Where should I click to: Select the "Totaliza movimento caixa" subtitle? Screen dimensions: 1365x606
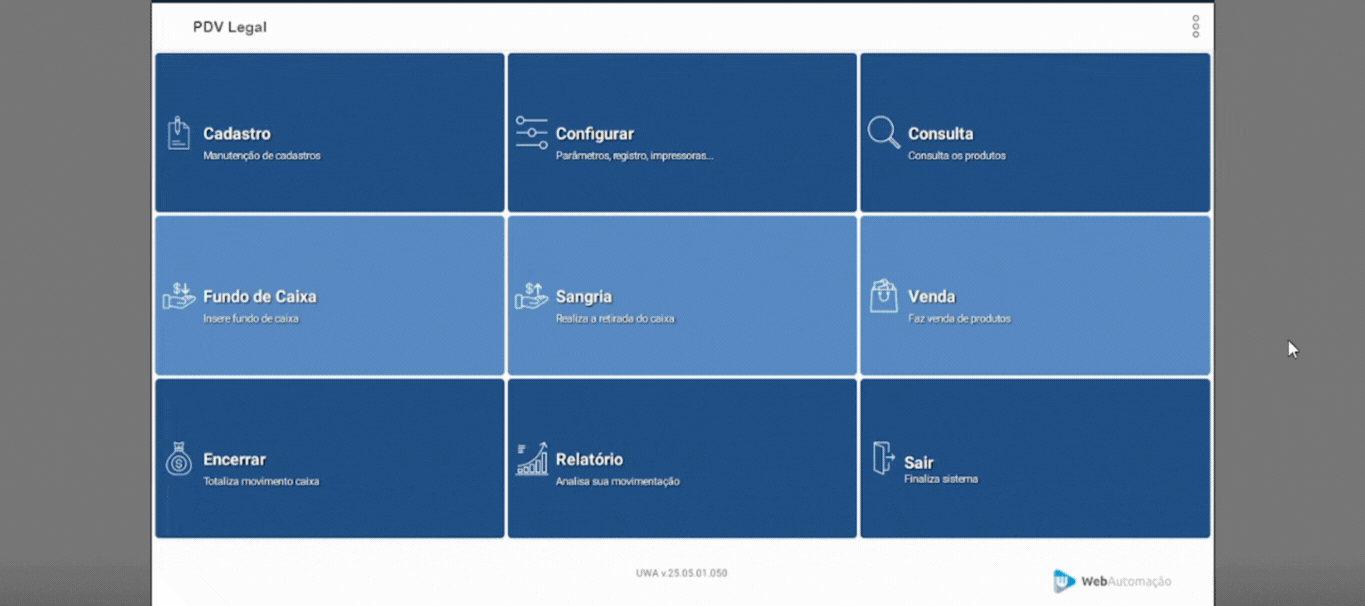[x=261, y=481]
